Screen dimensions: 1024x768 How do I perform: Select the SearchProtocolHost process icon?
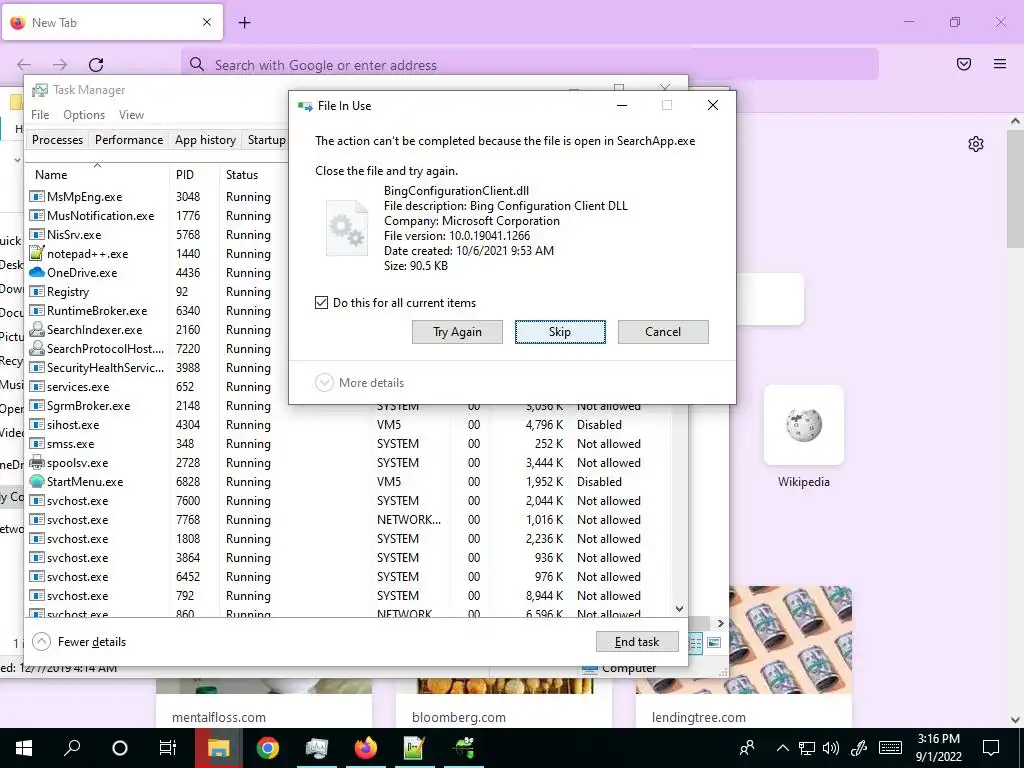[37, 349]
